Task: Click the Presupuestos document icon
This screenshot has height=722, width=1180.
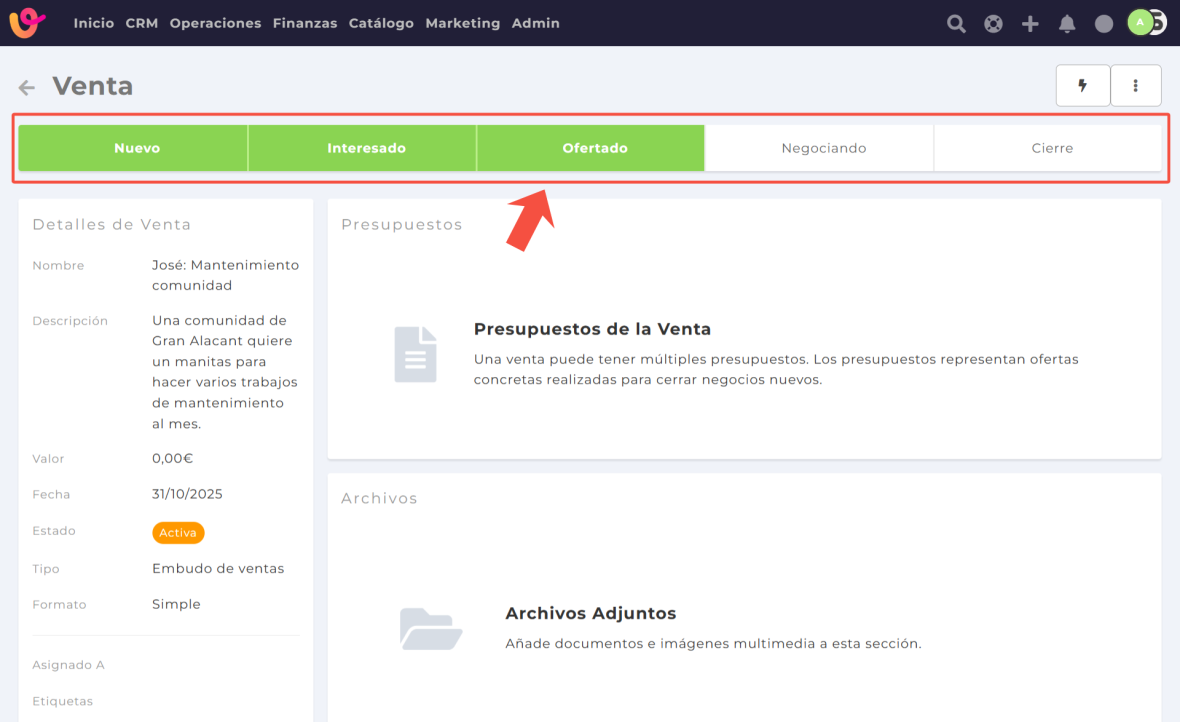Action: pyautogui.click(x=415, y=354)
